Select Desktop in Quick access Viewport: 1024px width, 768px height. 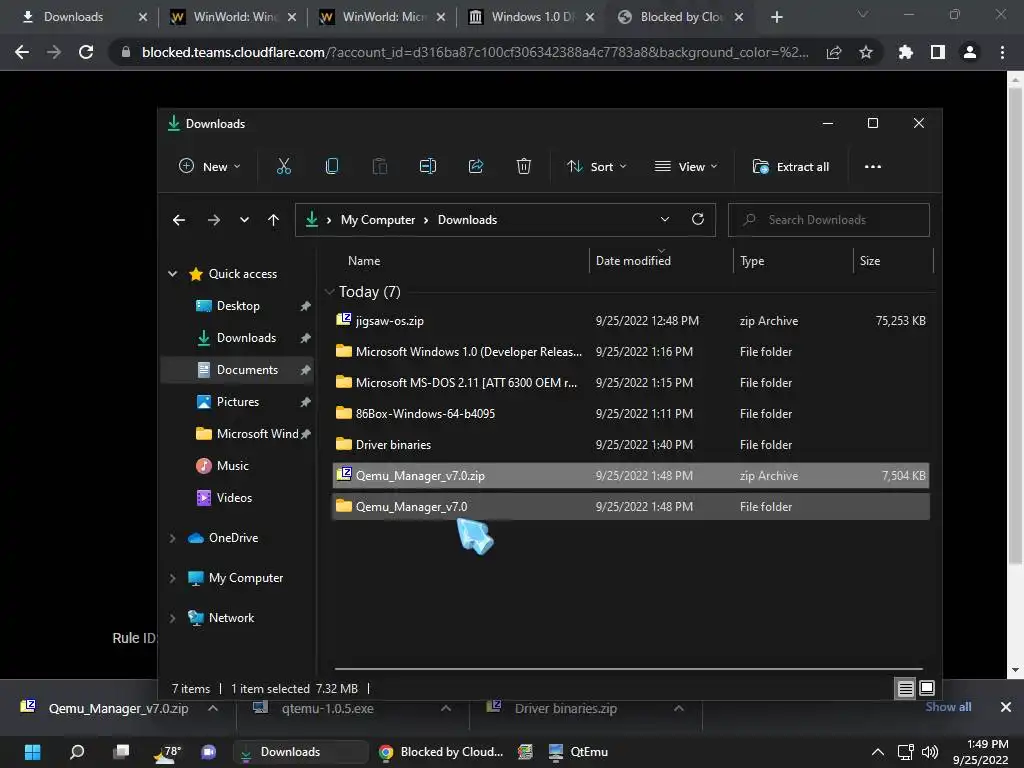point(238,306)
